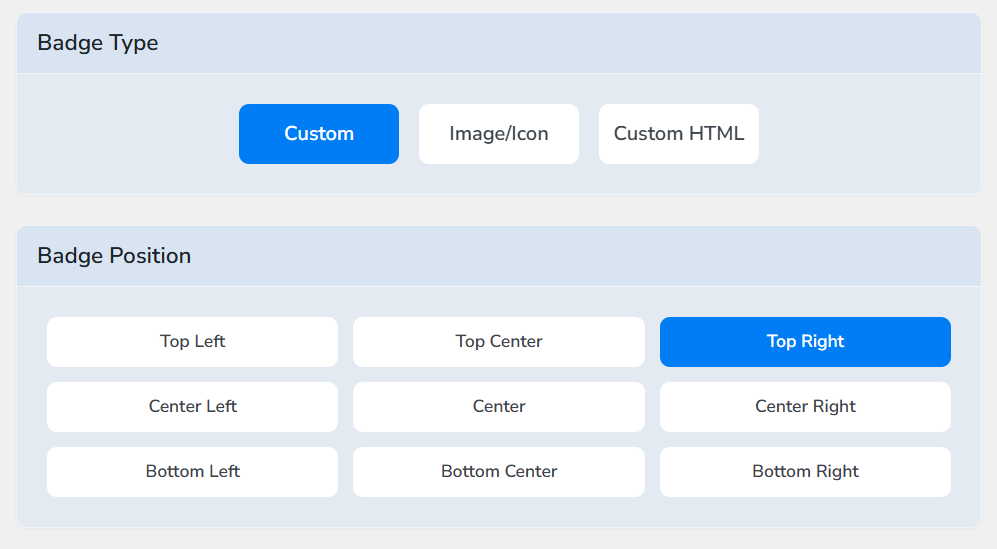Pick Top Center badge position
The width and height of the screenshot is (997, 549).
pyautogui.click(x=498, y=342)
